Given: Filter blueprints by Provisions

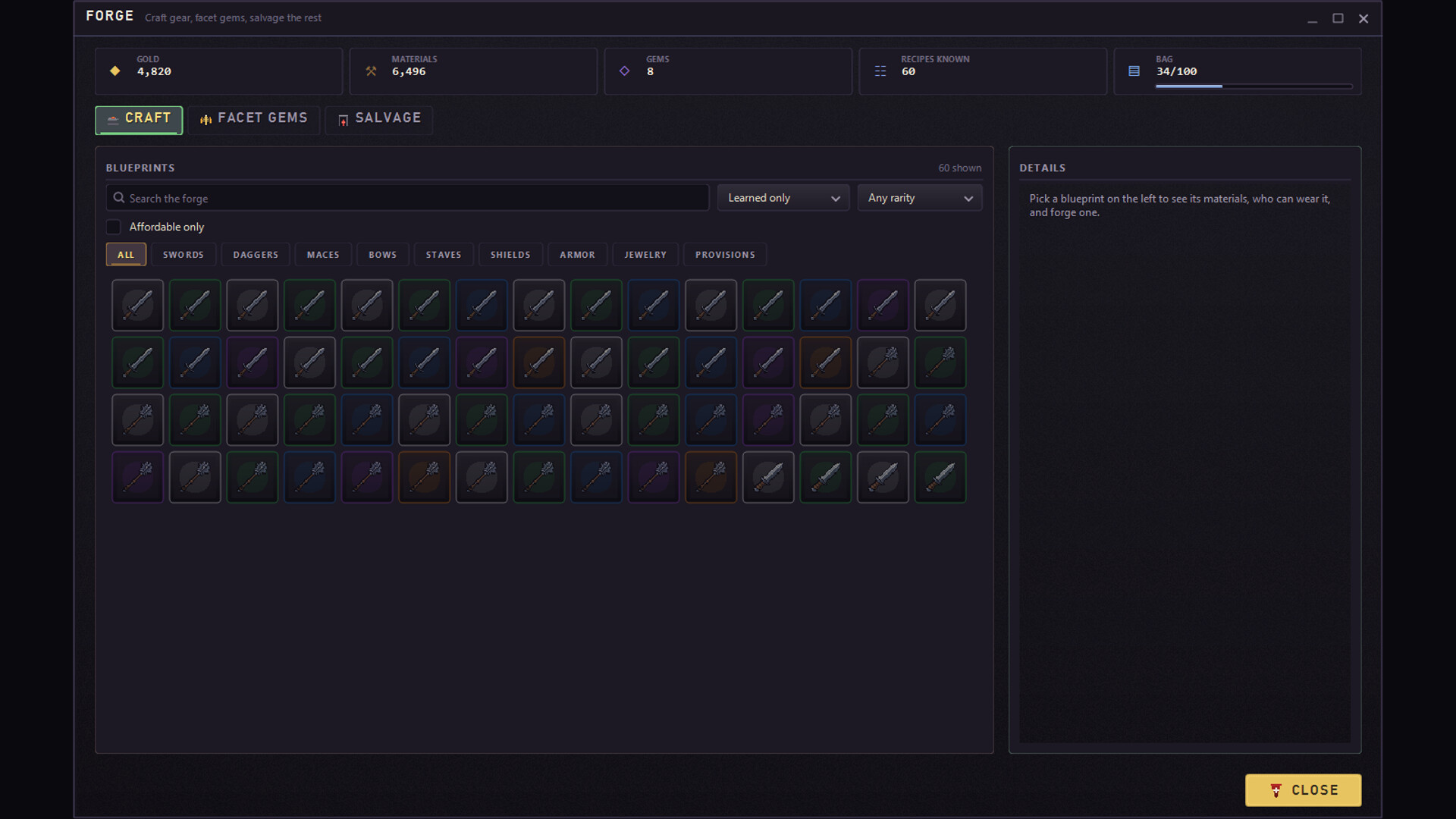Looking at the screenshot, I should [x=725, y=255].
